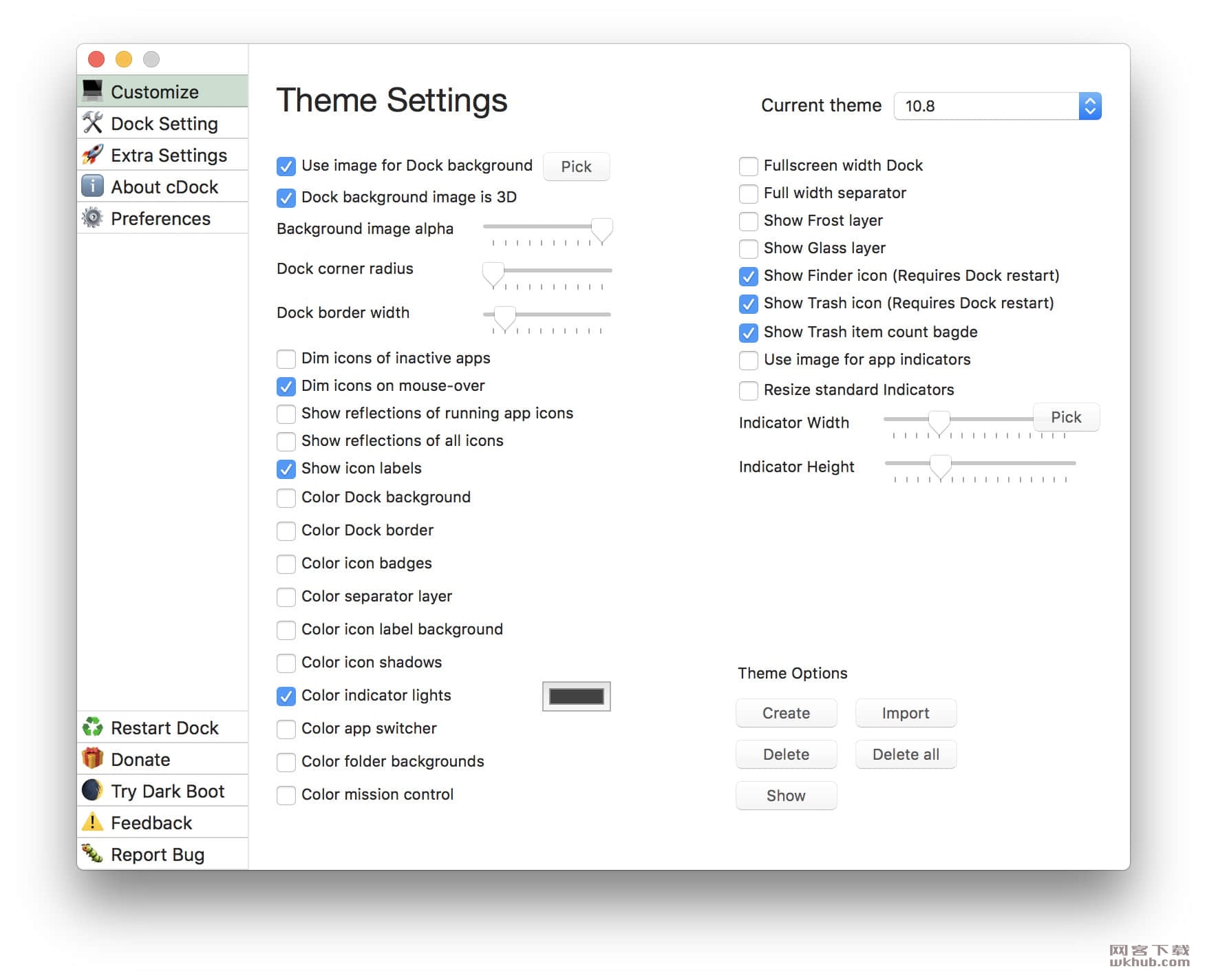Enable Show Glass layer
Image resolution: width=1207 pixels, height=980 pixels.
(749, 248)
